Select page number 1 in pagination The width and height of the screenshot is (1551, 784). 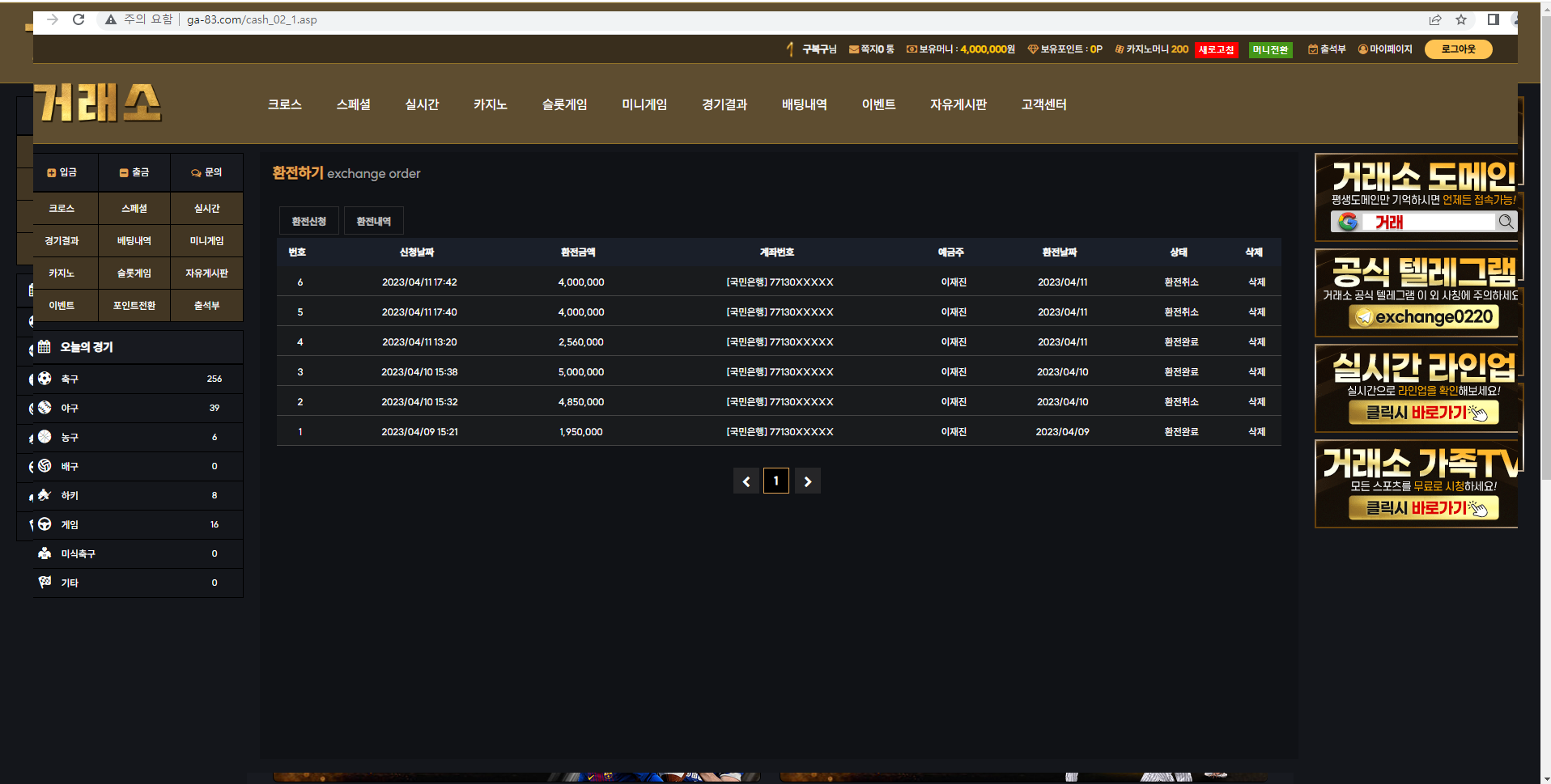pos(776,481)
